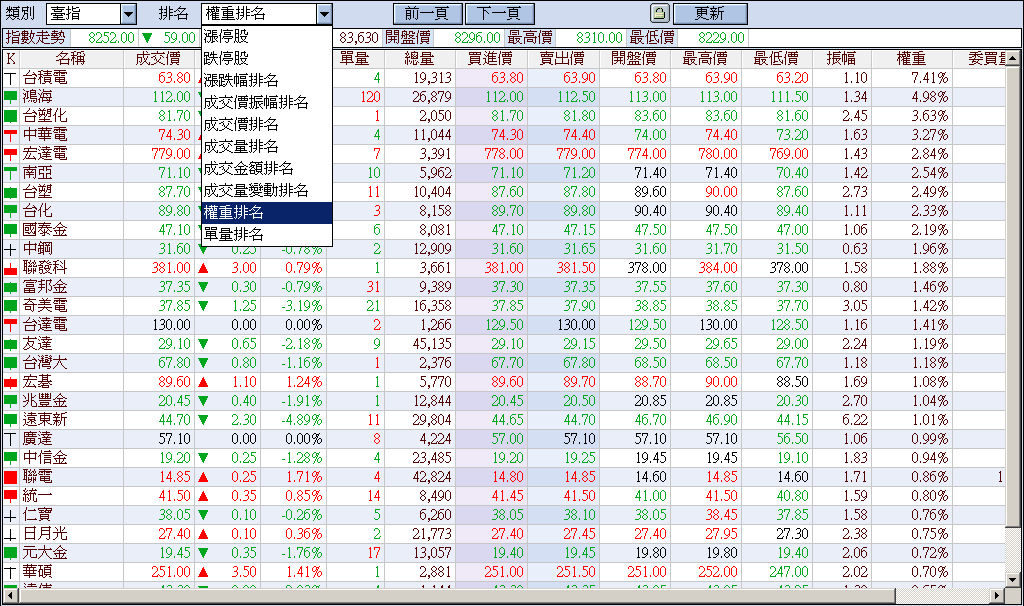Open candlestick icon for 台灣大 row

pos(10,363)
